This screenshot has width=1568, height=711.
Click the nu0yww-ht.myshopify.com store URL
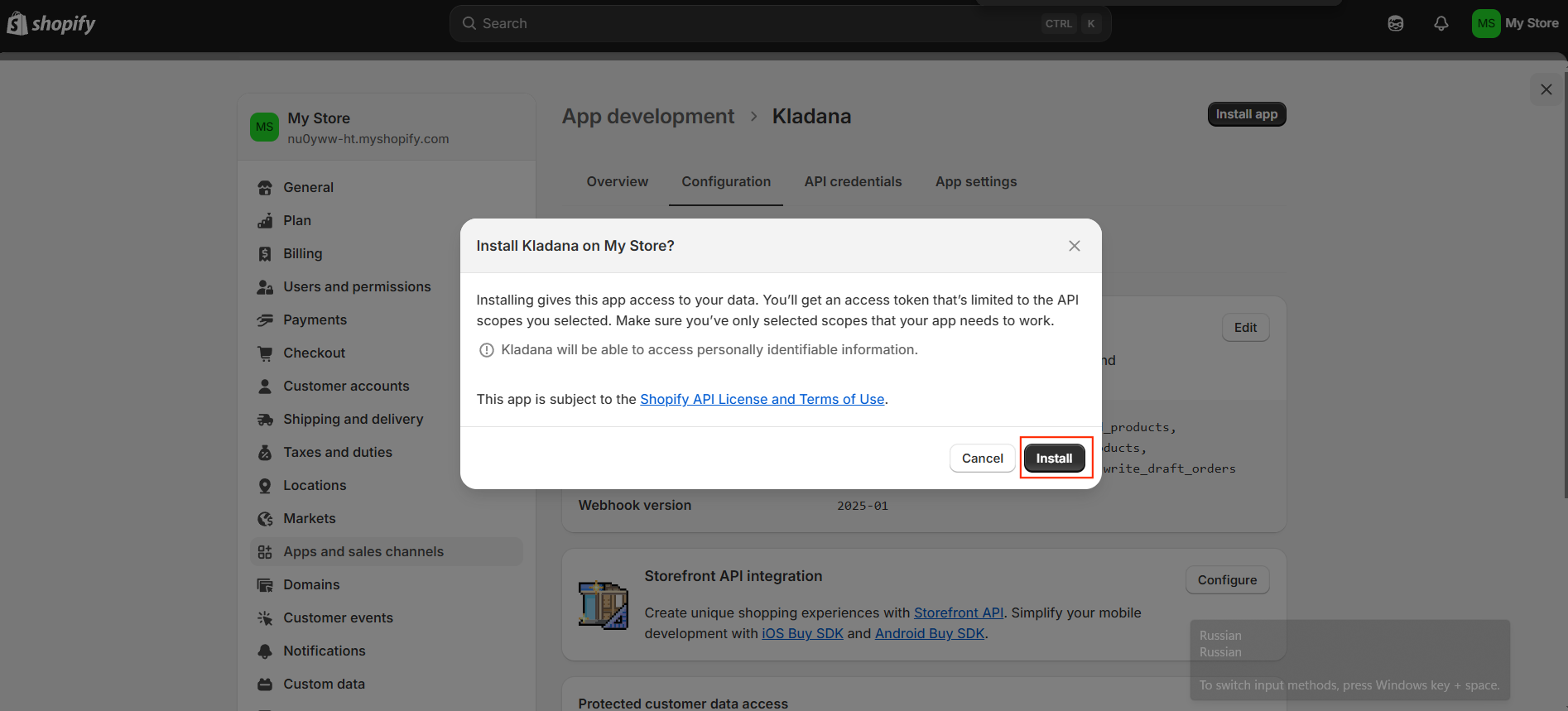pos(368,139)
